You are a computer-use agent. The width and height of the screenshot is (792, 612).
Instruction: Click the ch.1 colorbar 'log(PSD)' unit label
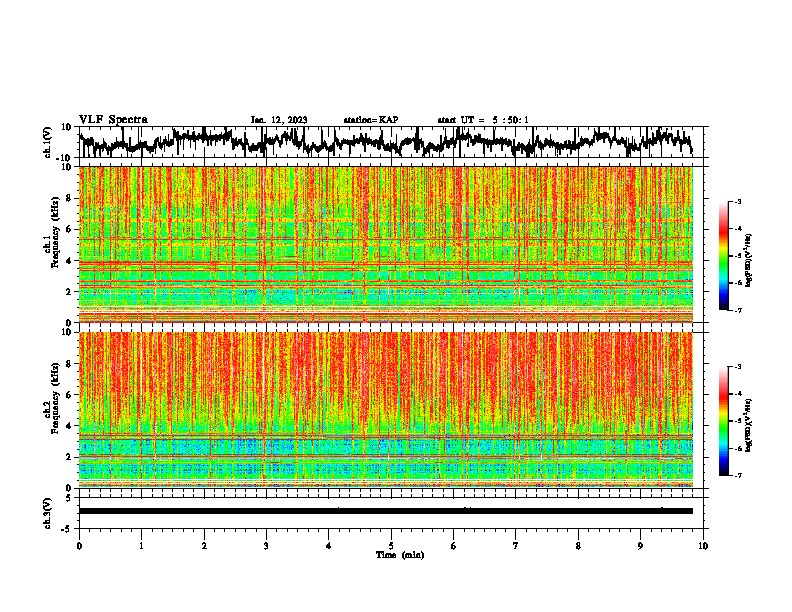(x=749, y=260)
